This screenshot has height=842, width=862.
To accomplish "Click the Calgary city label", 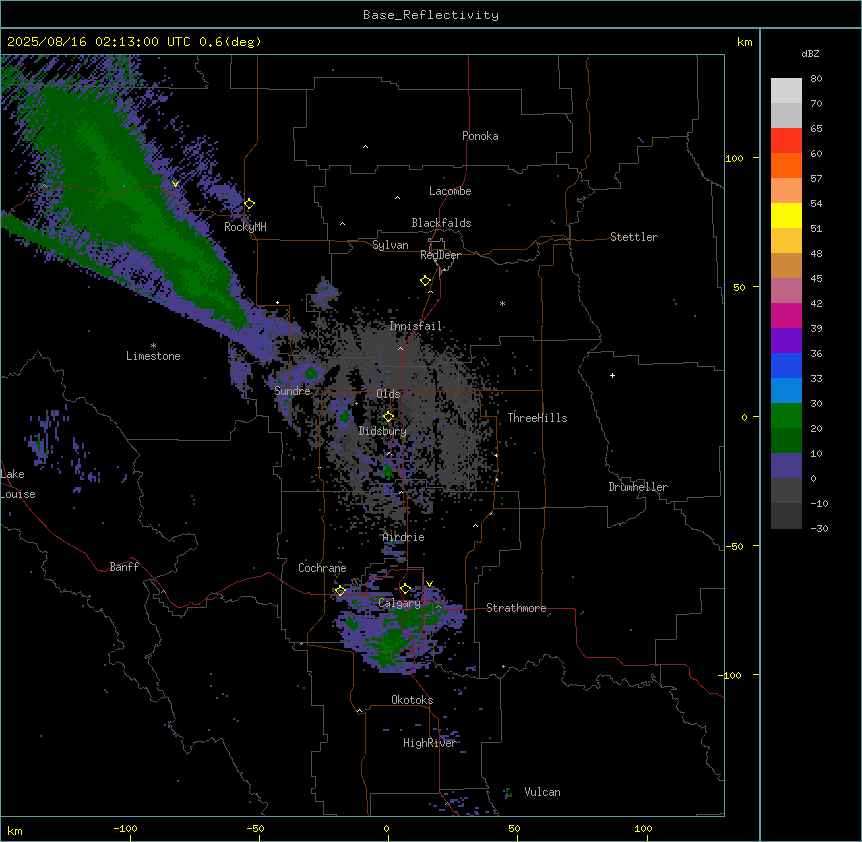I will pos(400,603).
